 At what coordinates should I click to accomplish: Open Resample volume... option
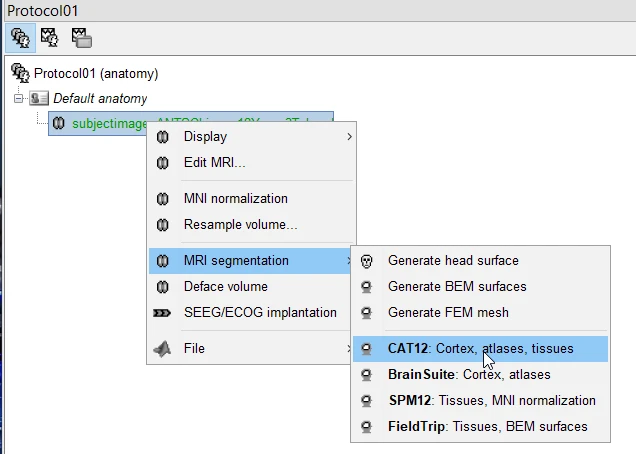coord(240,224)
